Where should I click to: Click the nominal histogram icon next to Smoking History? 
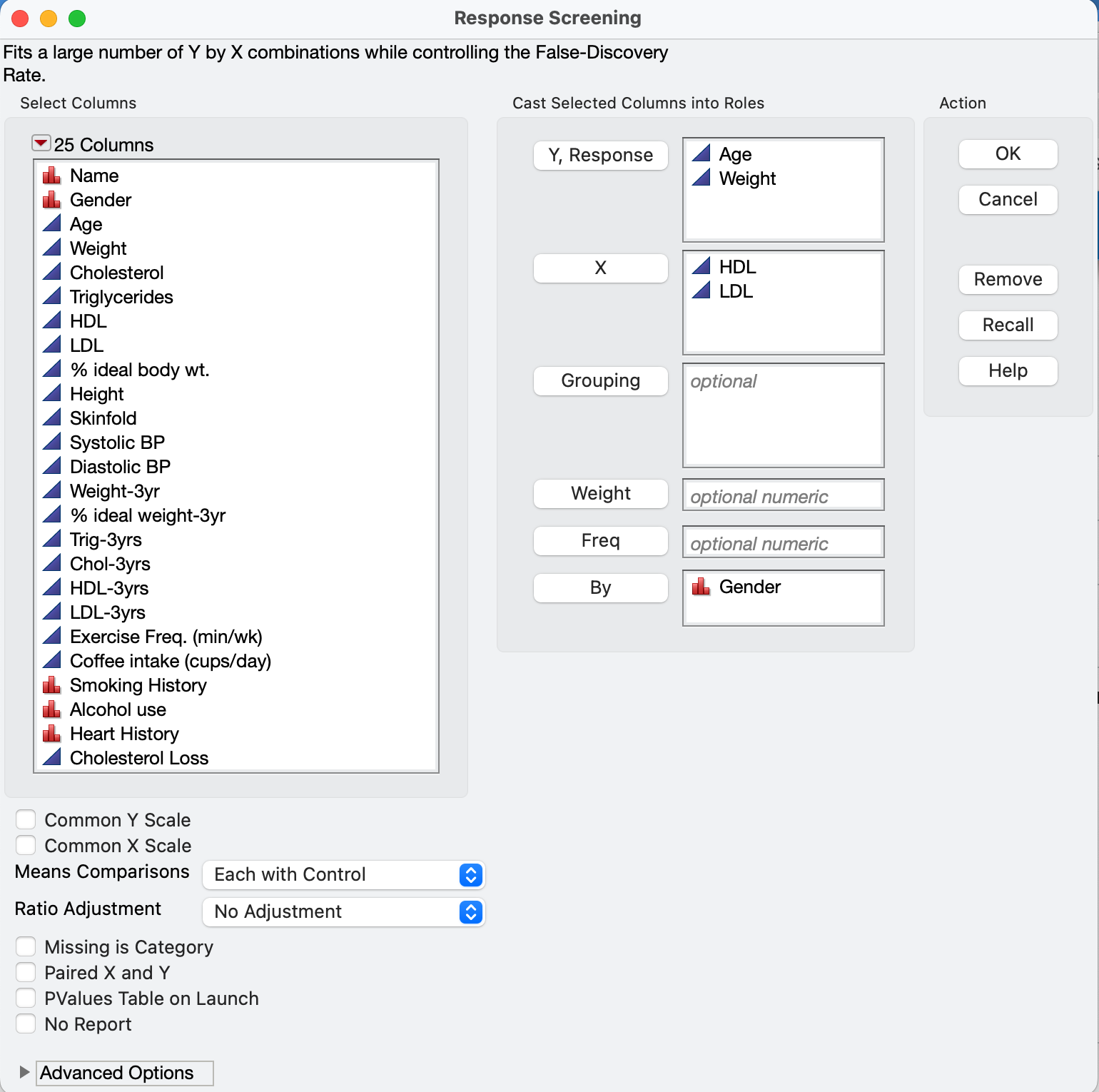(x=51, y=684)
